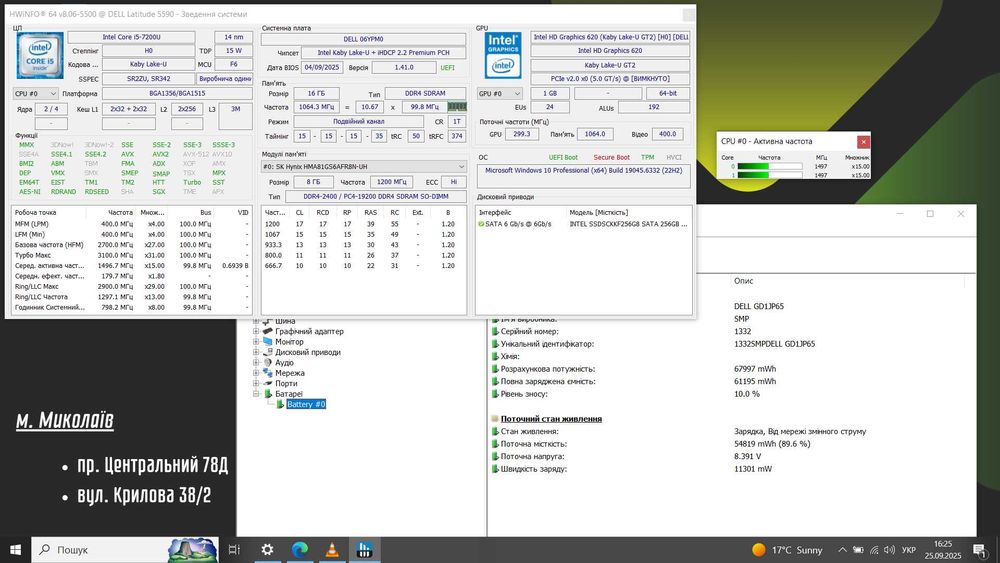
Task: Click the Пошук taskbar search box
Action: click(124, 550)
